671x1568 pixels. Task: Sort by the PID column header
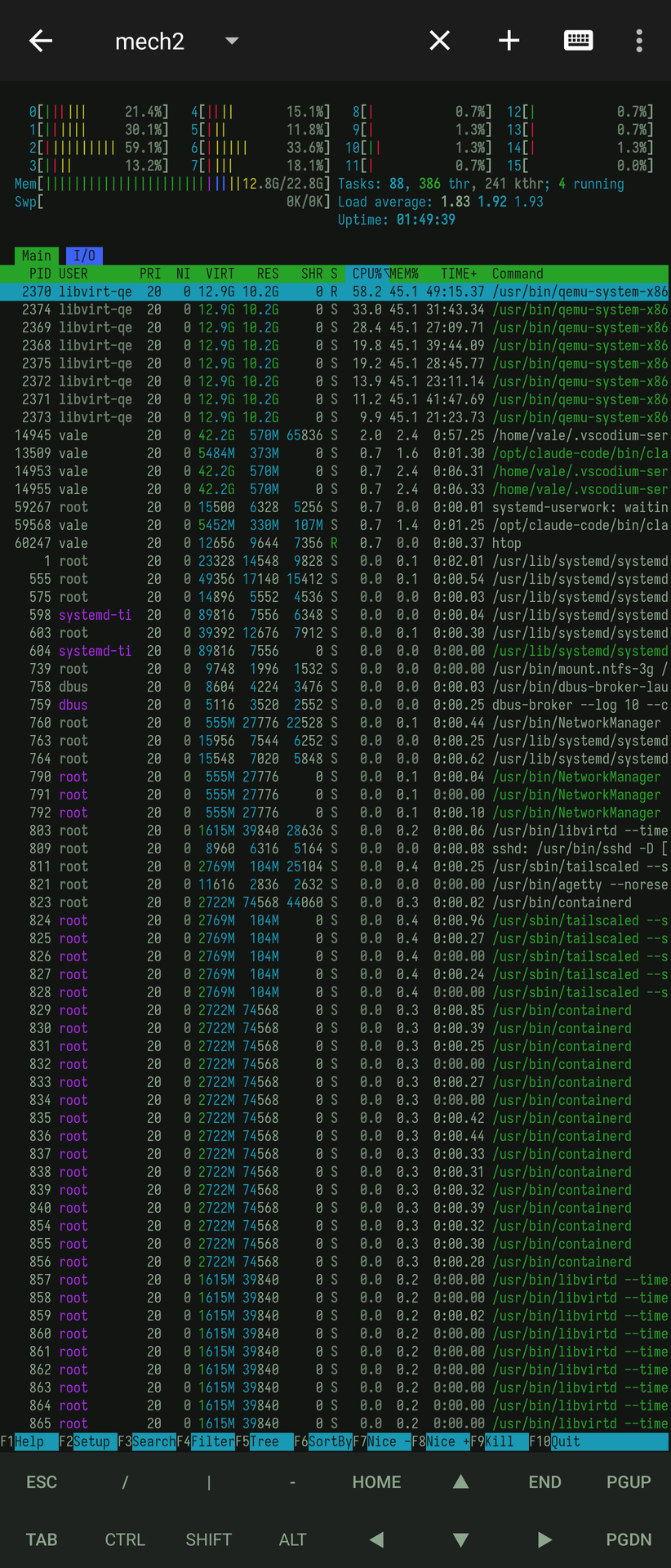(40, 274)
